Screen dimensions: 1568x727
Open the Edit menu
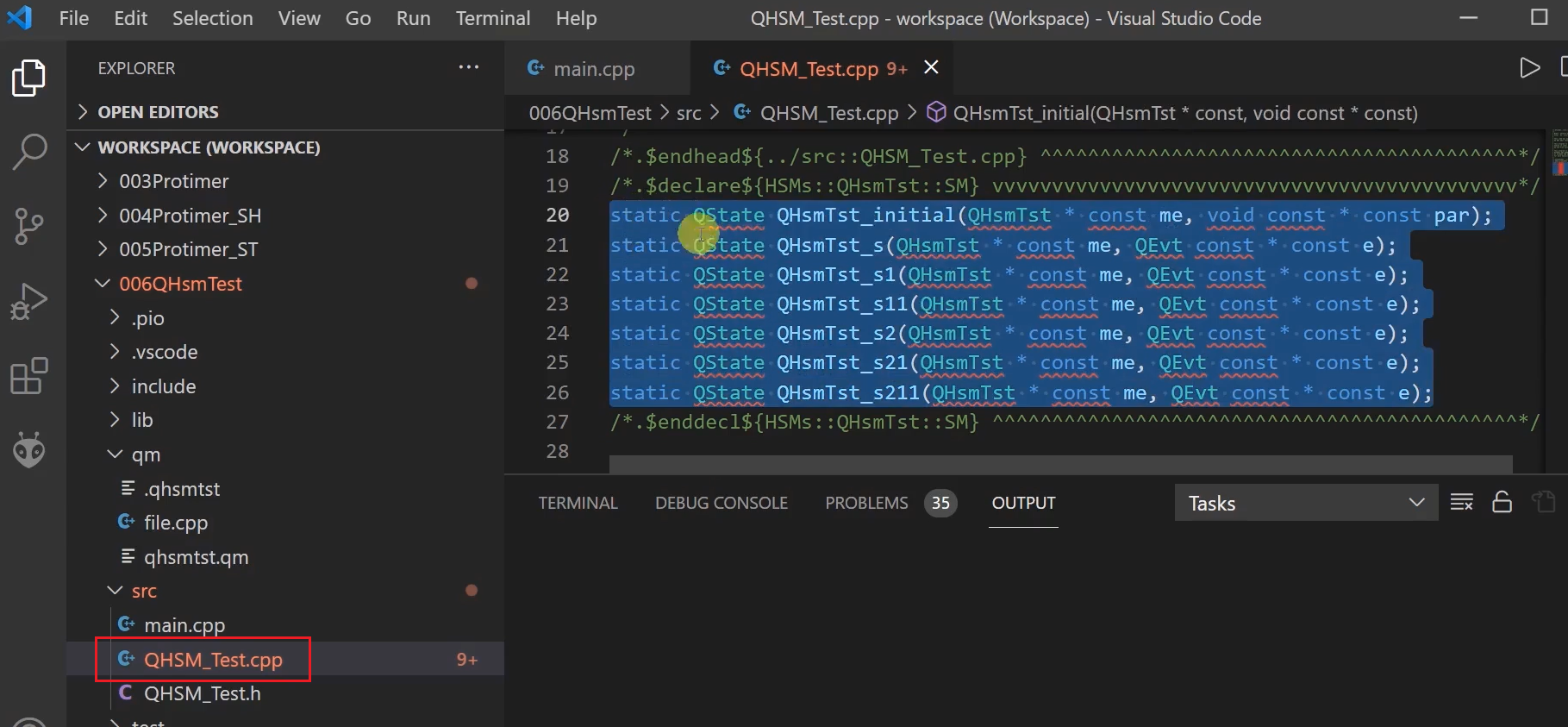click(130, 18)
